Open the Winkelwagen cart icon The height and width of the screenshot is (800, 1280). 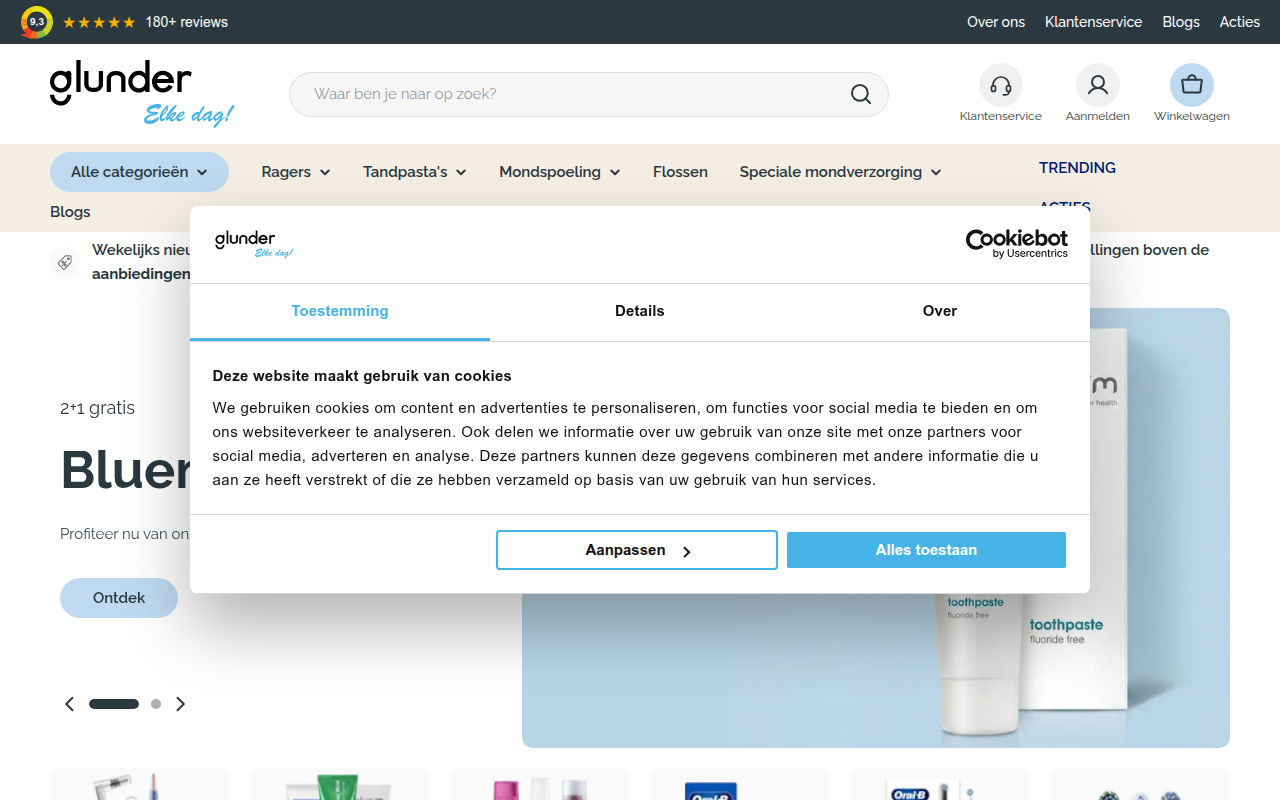(x=1191, y=86)
